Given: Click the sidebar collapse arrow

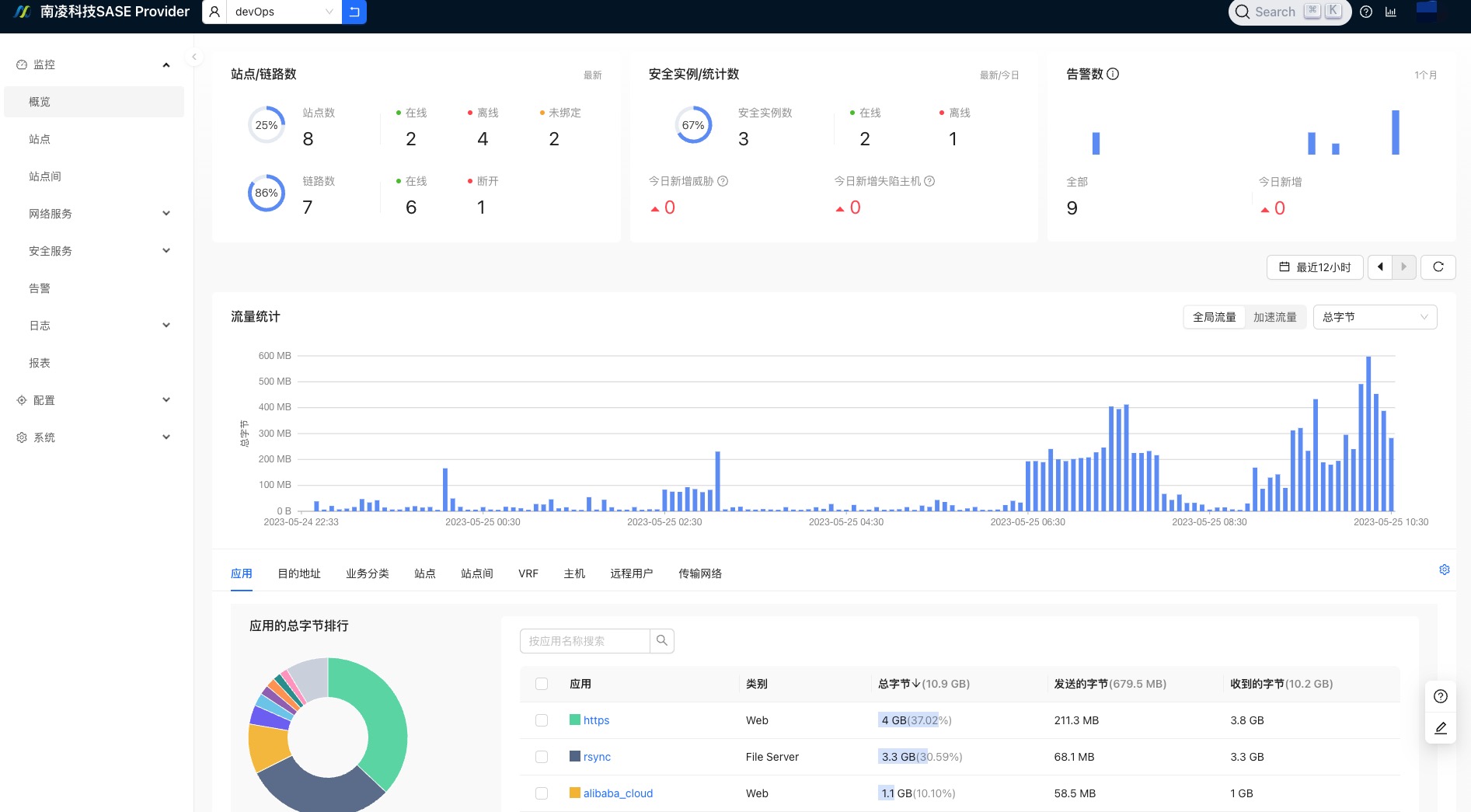Looking at the screenshot, I should pos(194,57).
